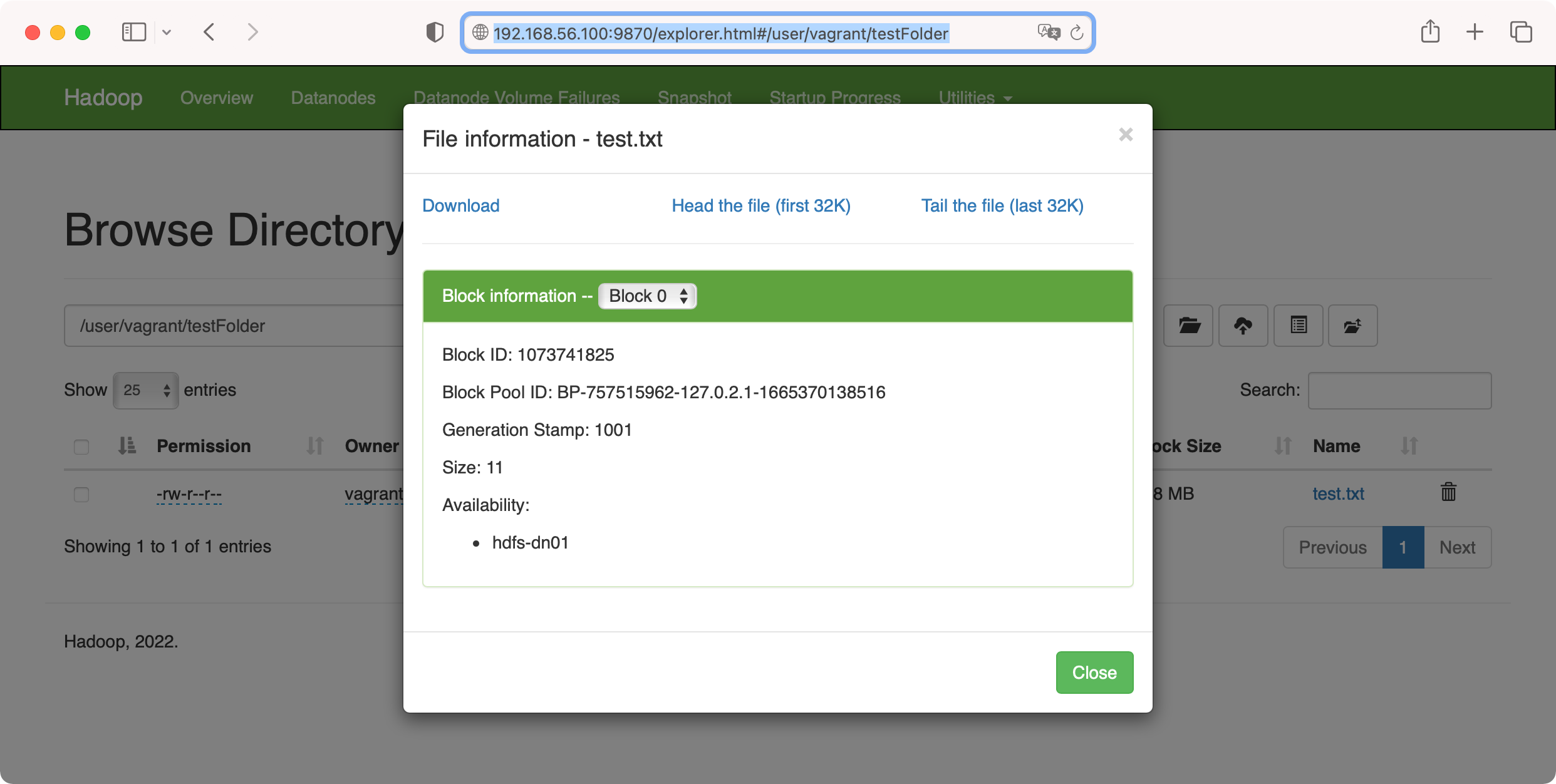Click the move to parent directory icon

(1352, 326)
